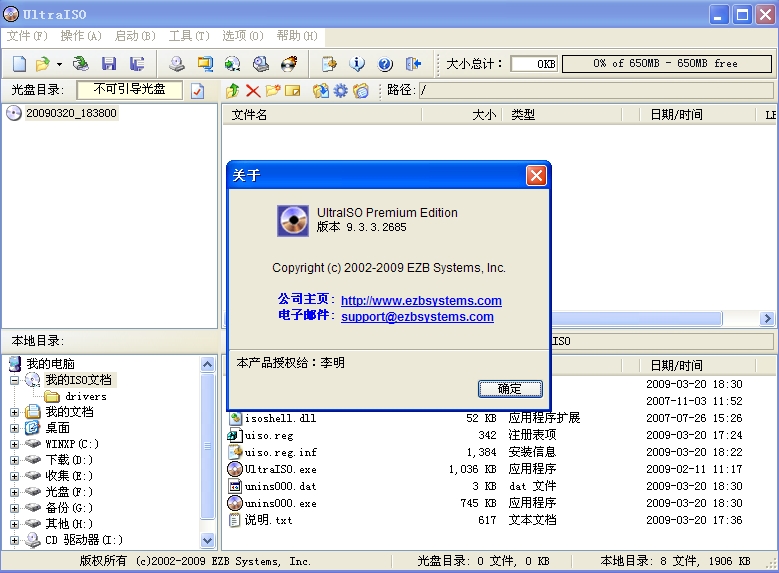Screen dimensions: 779x573
Task: Click the New Folder icon with star
Action: click(x=273, y=90)
